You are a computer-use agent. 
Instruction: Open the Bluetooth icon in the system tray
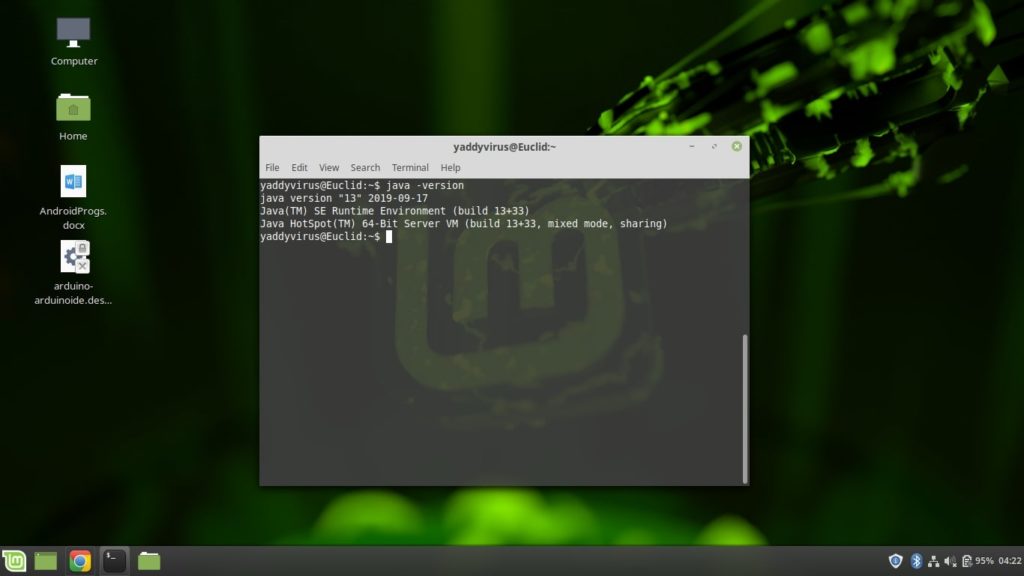[917, 560]
